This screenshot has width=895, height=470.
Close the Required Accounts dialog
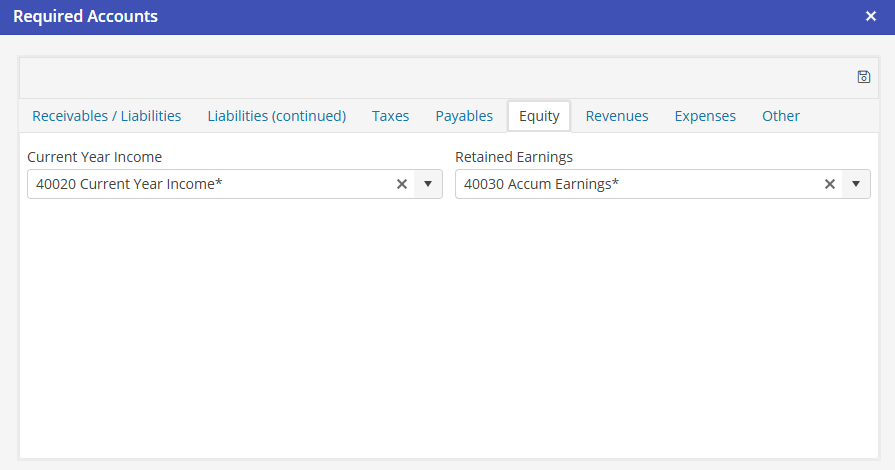click(871, 17)
